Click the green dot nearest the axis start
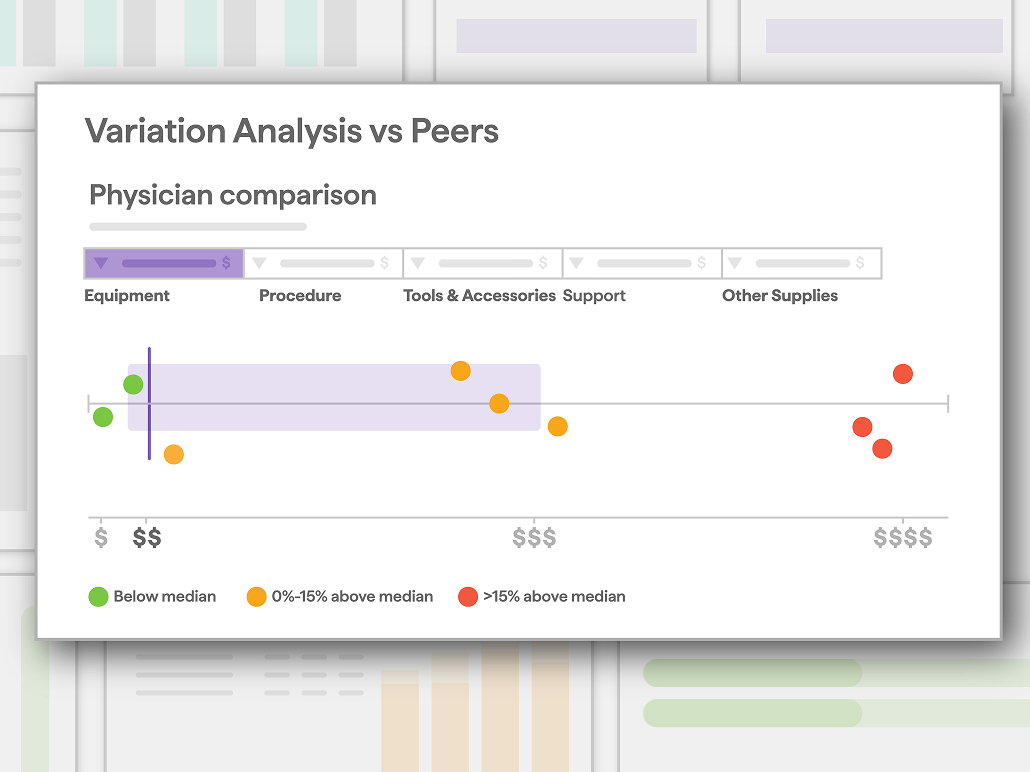 102,417
